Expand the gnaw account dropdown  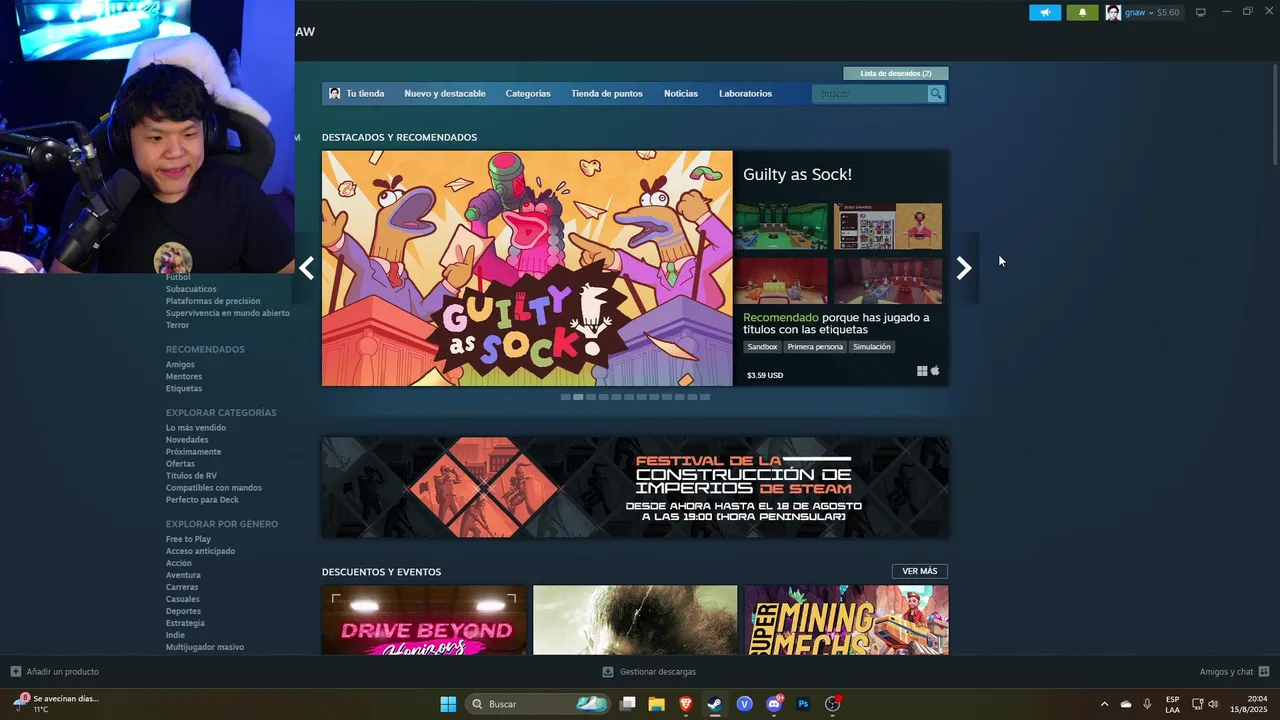tap(1152, 13)
